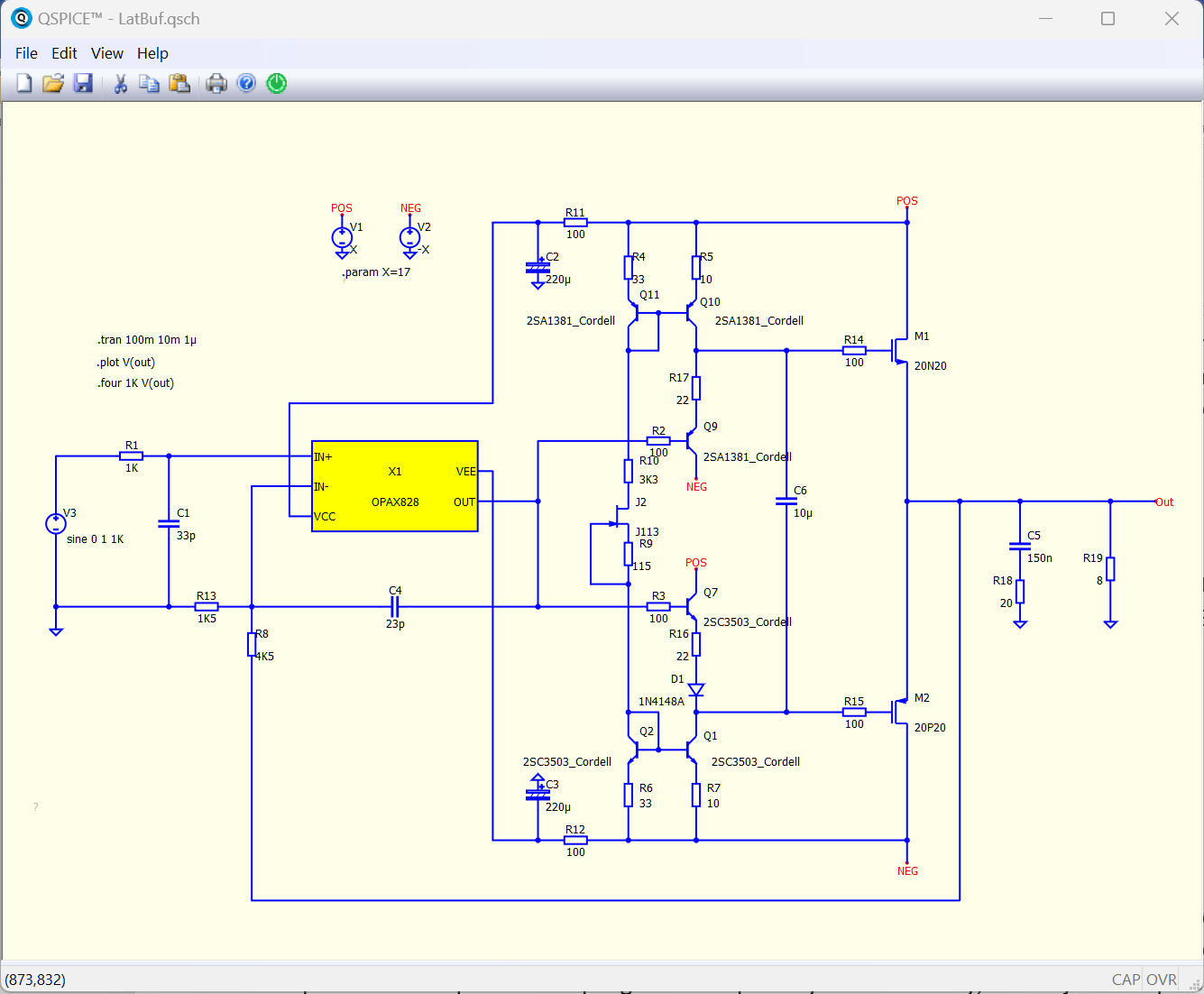Click the NEG net label below M2
Image resolution: width=1204 pixels, height=994 pixels.
[x=907, y=871]
